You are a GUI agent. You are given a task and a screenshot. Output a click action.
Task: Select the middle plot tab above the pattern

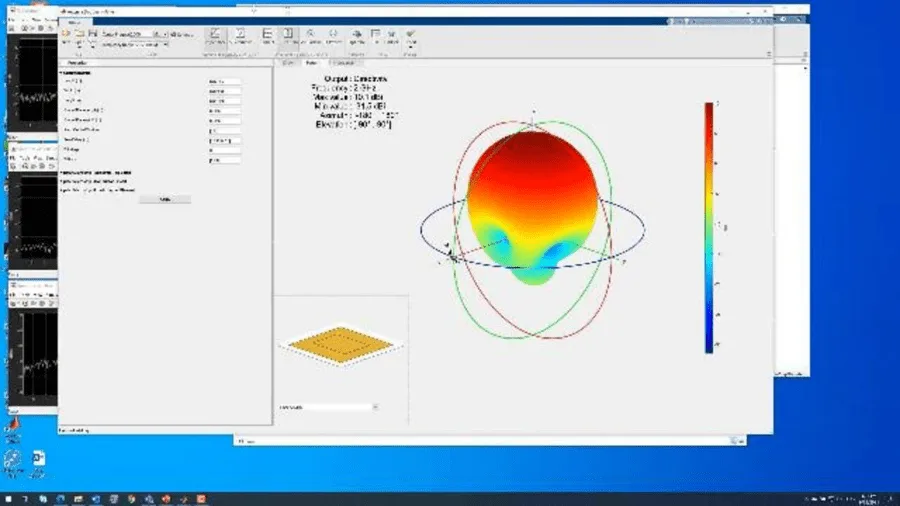312,63
